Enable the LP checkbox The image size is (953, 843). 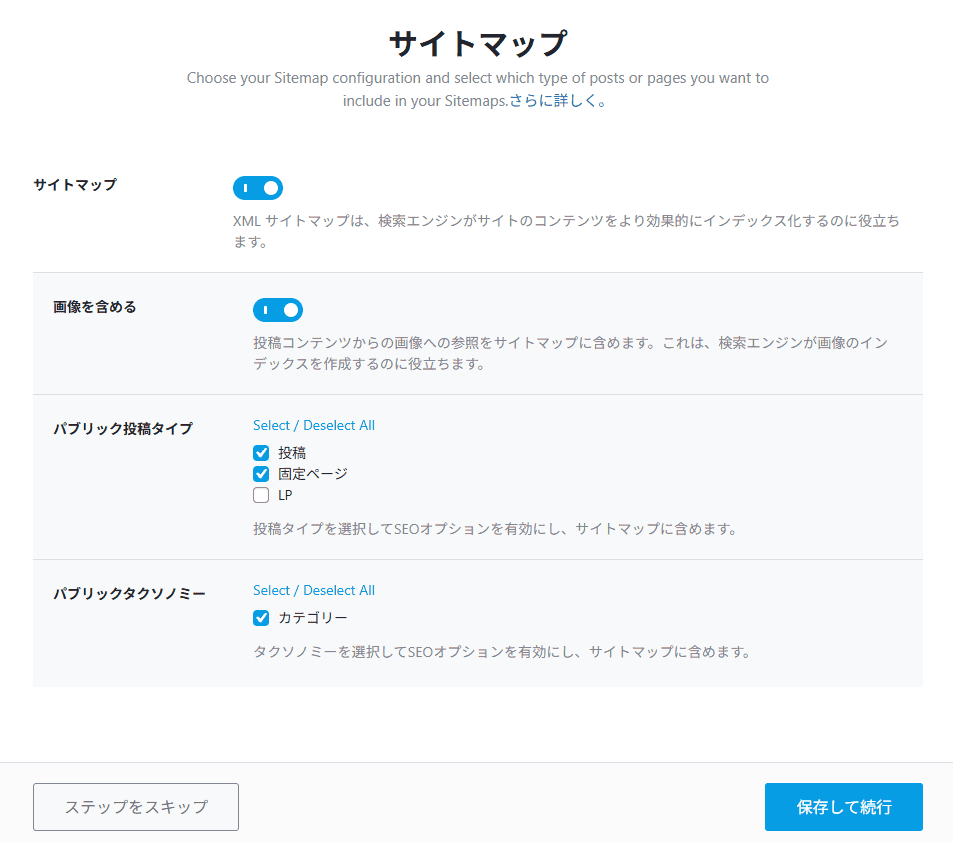261,494
